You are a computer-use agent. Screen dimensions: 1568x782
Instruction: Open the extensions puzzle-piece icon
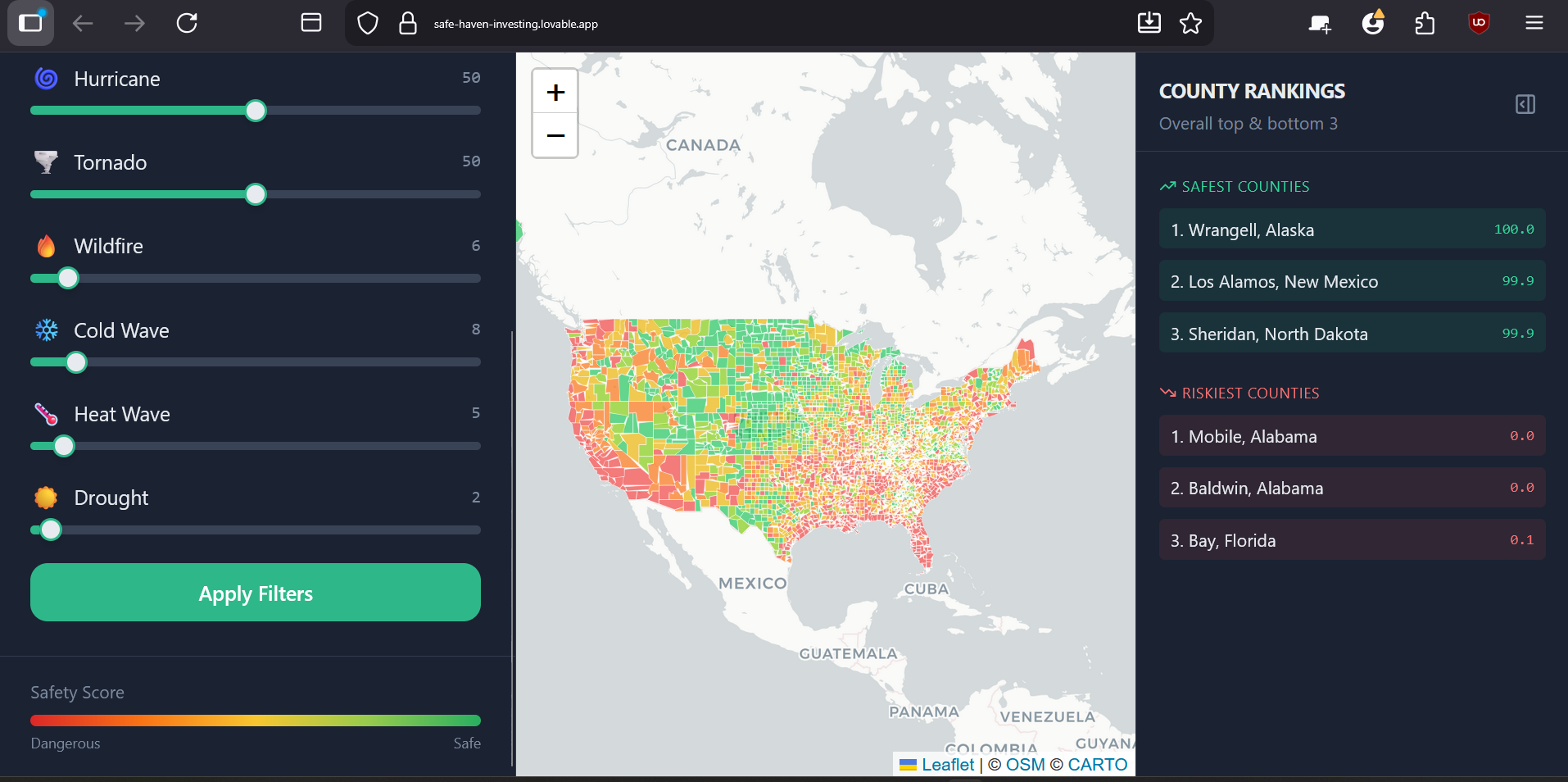[1425, 23]
